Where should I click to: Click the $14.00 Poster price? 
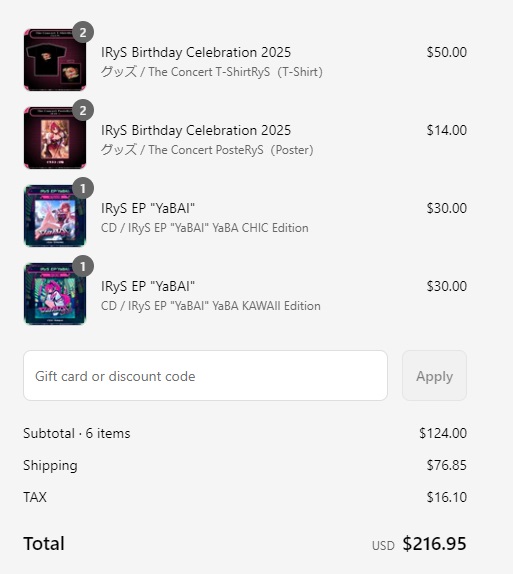click(447, 130)
